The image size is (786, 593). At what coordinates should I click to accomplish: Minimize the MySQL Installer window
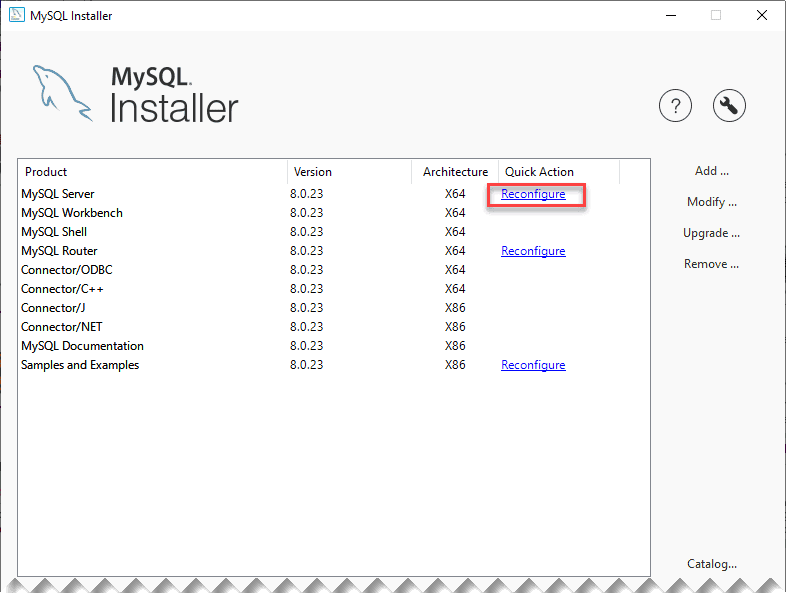tap(671, 16)
